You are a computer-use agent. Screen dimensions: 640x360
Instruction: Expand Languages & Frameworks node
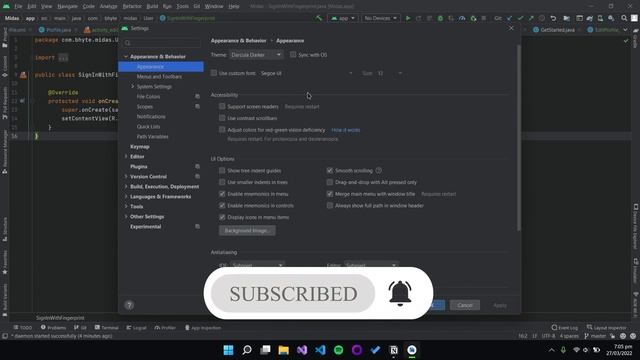(126, 196)
